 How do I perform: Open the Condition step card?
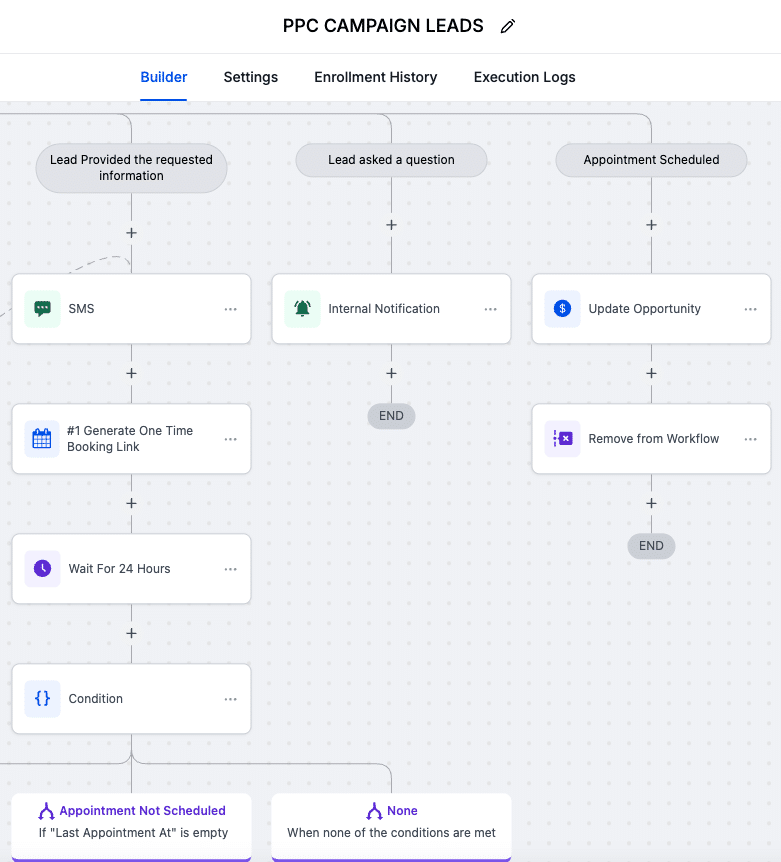[x=131, y=699]
